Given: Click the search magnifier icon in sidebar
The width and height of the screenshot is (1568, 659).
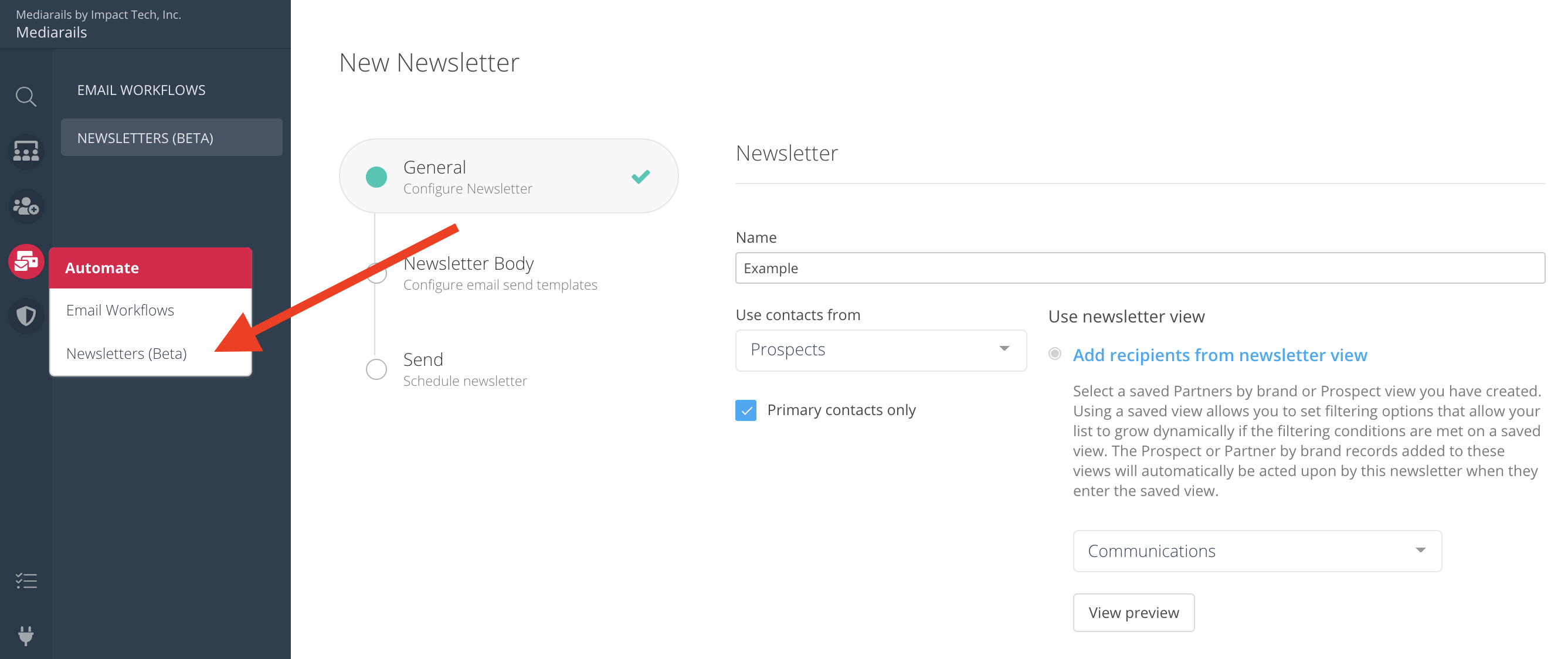Looking at the screenshot, I should pyautogui.click(x=26, y=97).
